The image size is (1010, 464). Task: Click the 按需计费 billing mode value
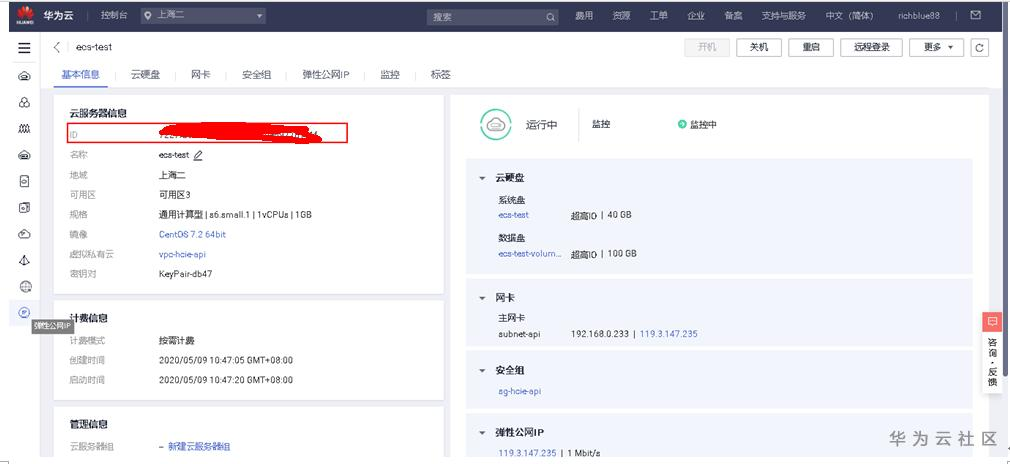[x=176, y=340]
